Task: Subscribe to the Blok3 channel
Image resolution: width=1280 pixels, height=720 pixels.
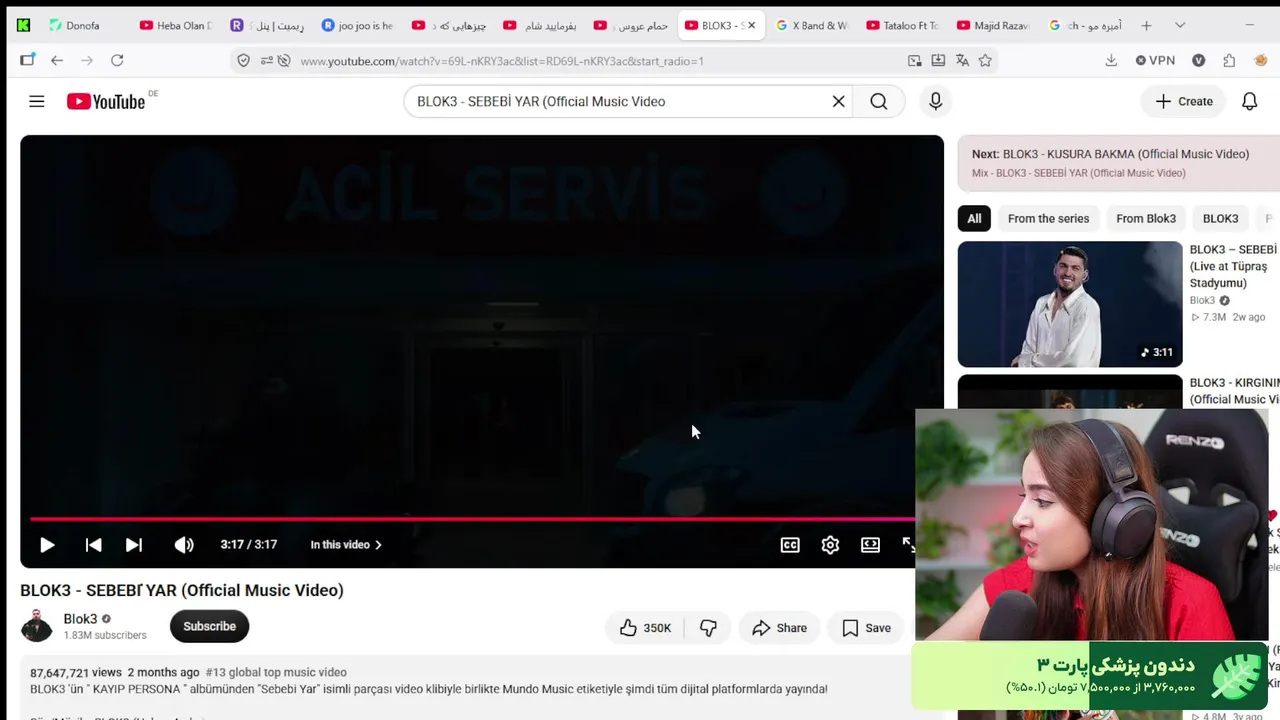Action: coord(209,627)
